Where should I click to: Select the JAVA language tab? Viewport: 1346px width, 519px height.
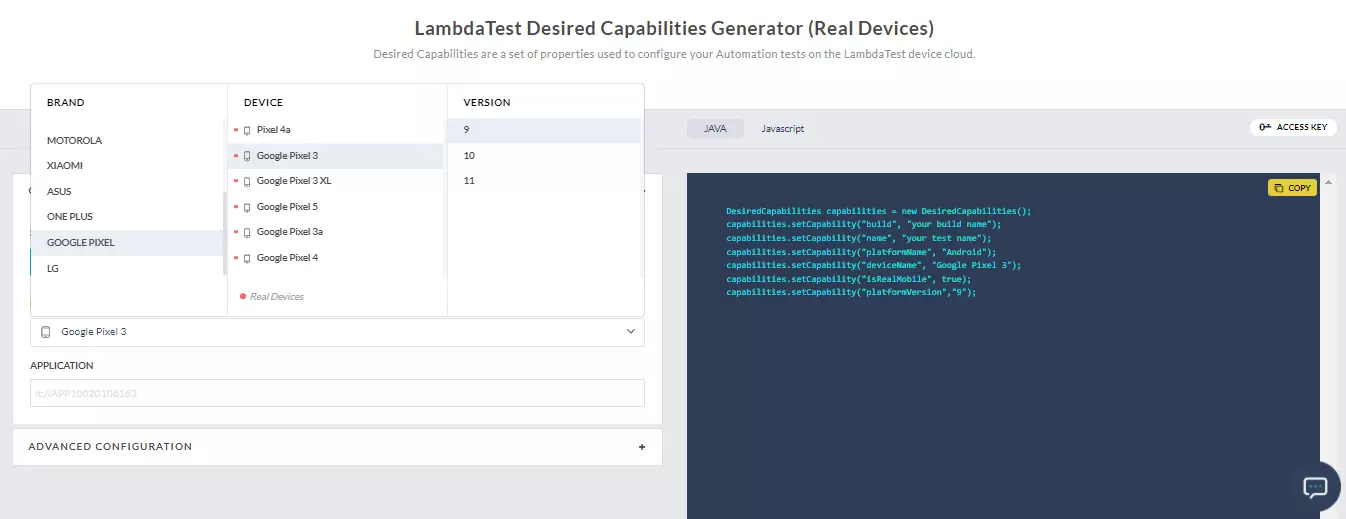[x=714, y=129]
